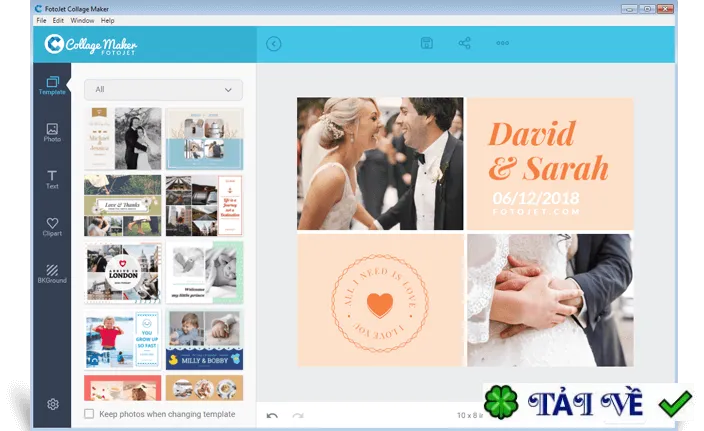Screen dimensions: 704x431
Task: Choose the pink food template thumbnail
Action: (123, 388)
